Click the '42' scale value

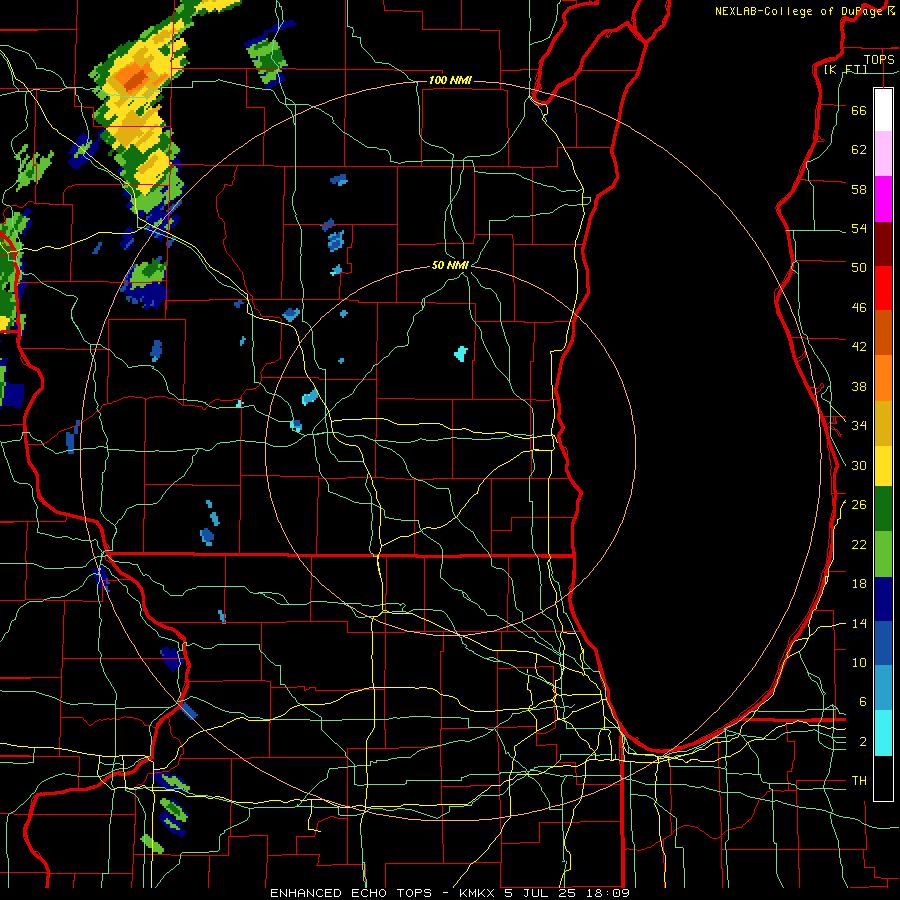(859, 346)
